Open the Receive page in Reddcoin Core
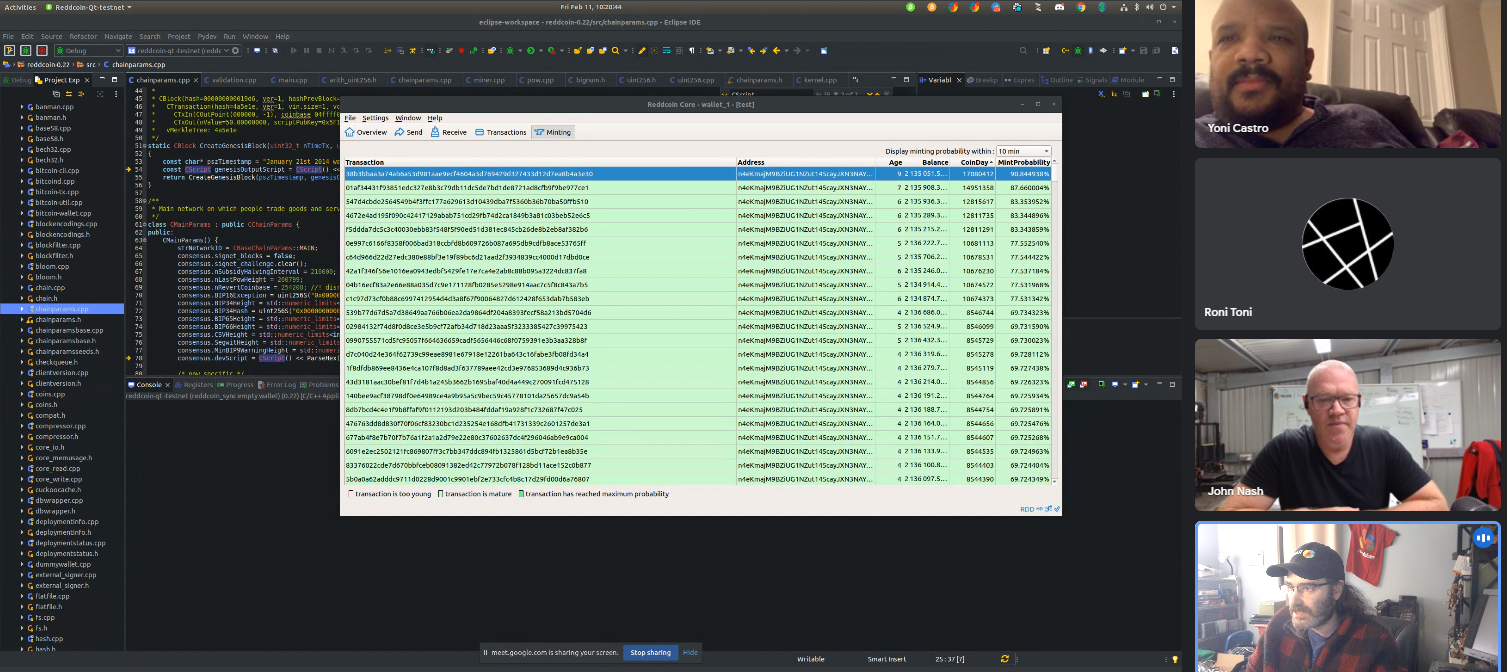Screen dimensions: 1507x672 click(448, 132)
